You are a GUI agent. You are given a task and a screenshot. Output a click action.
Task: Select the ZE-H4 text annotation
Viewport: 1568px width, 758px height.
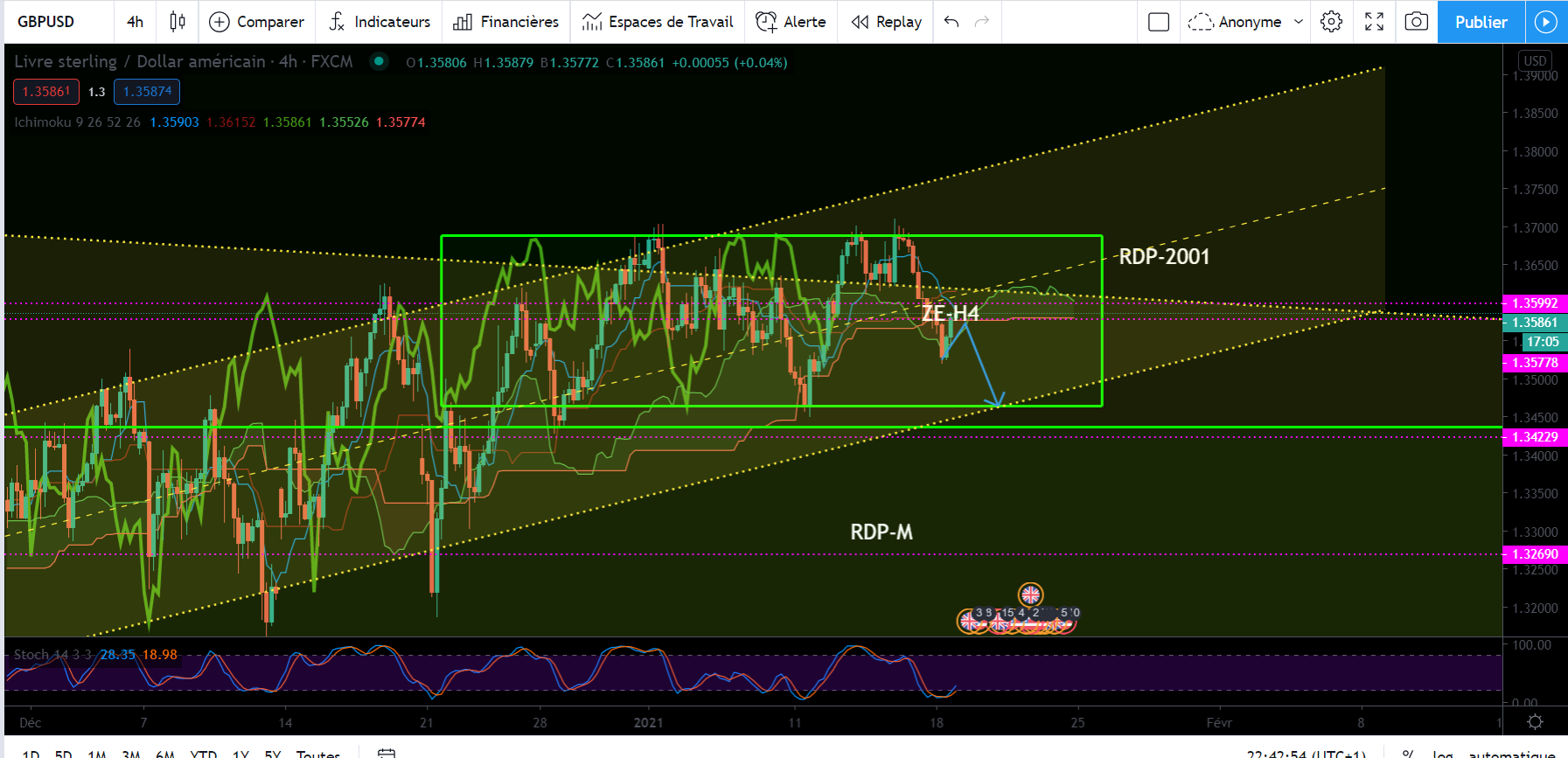950,313
